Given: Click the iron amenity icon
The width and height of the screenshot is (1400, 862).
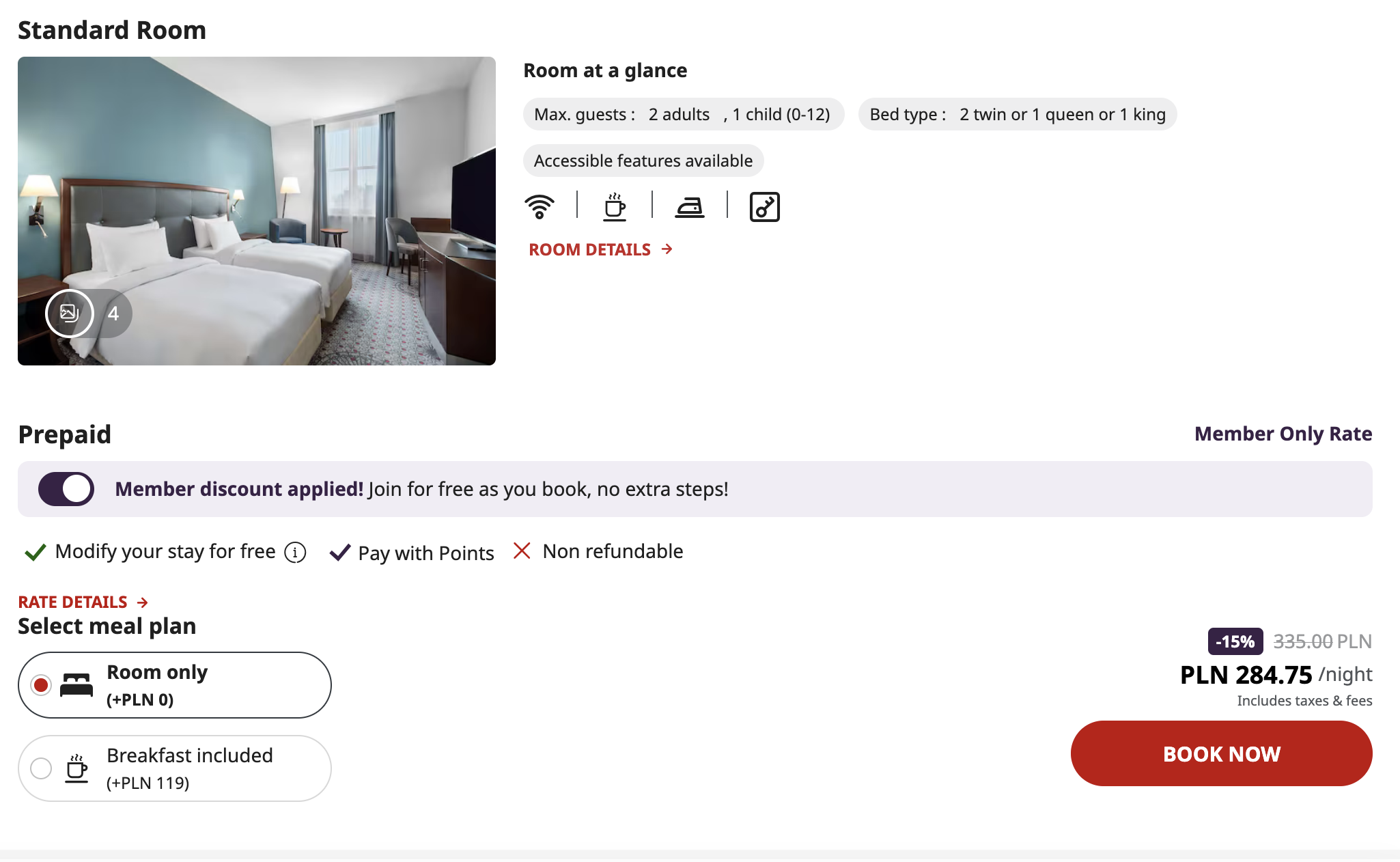Looking at the screenshot, I should [x=690, y=206].
